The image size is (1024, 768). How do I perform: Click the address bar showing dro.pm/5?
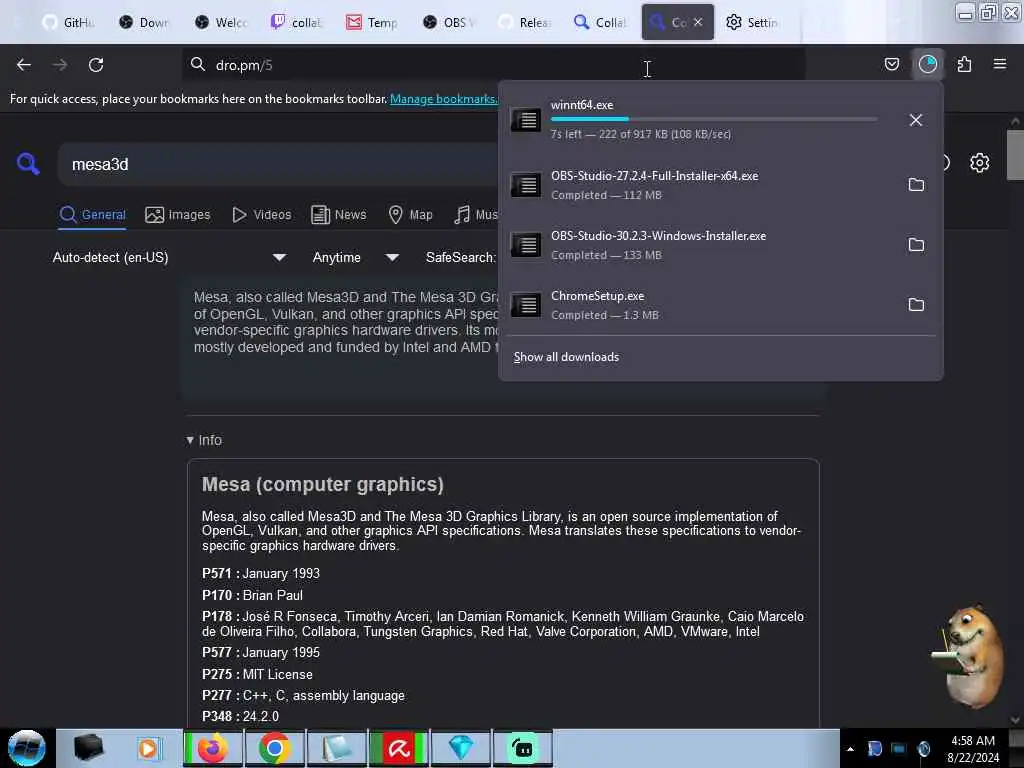coord(493,65)
